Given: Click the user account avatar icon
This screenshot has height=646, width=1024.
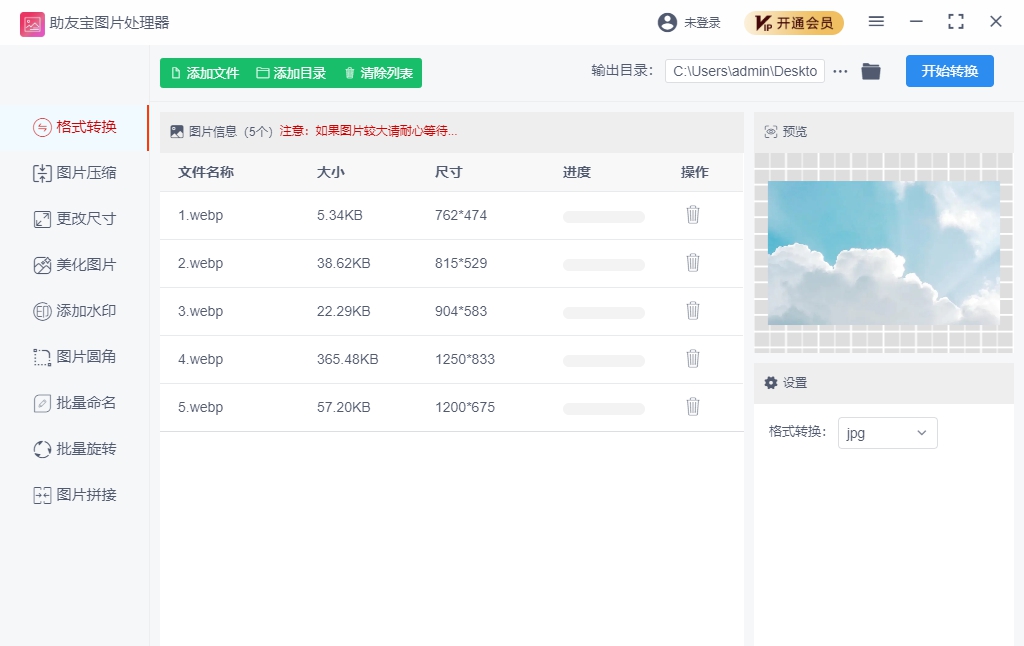Looking at the screenshot, I should click(x=667, y=22).
